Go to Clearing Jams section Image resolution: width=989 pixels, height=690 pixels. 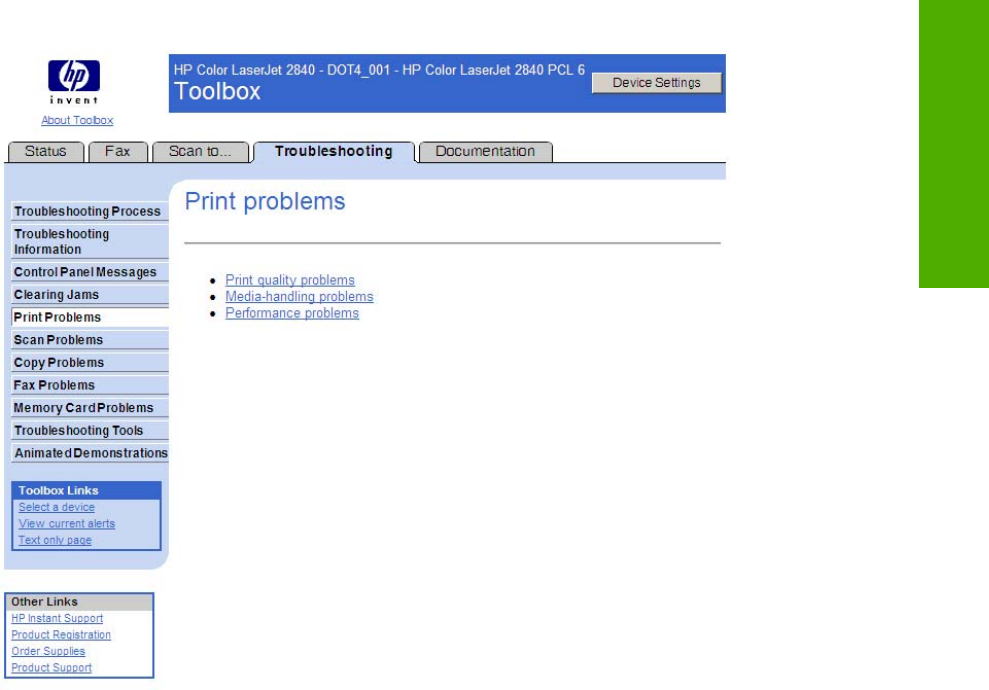(90, 295)
